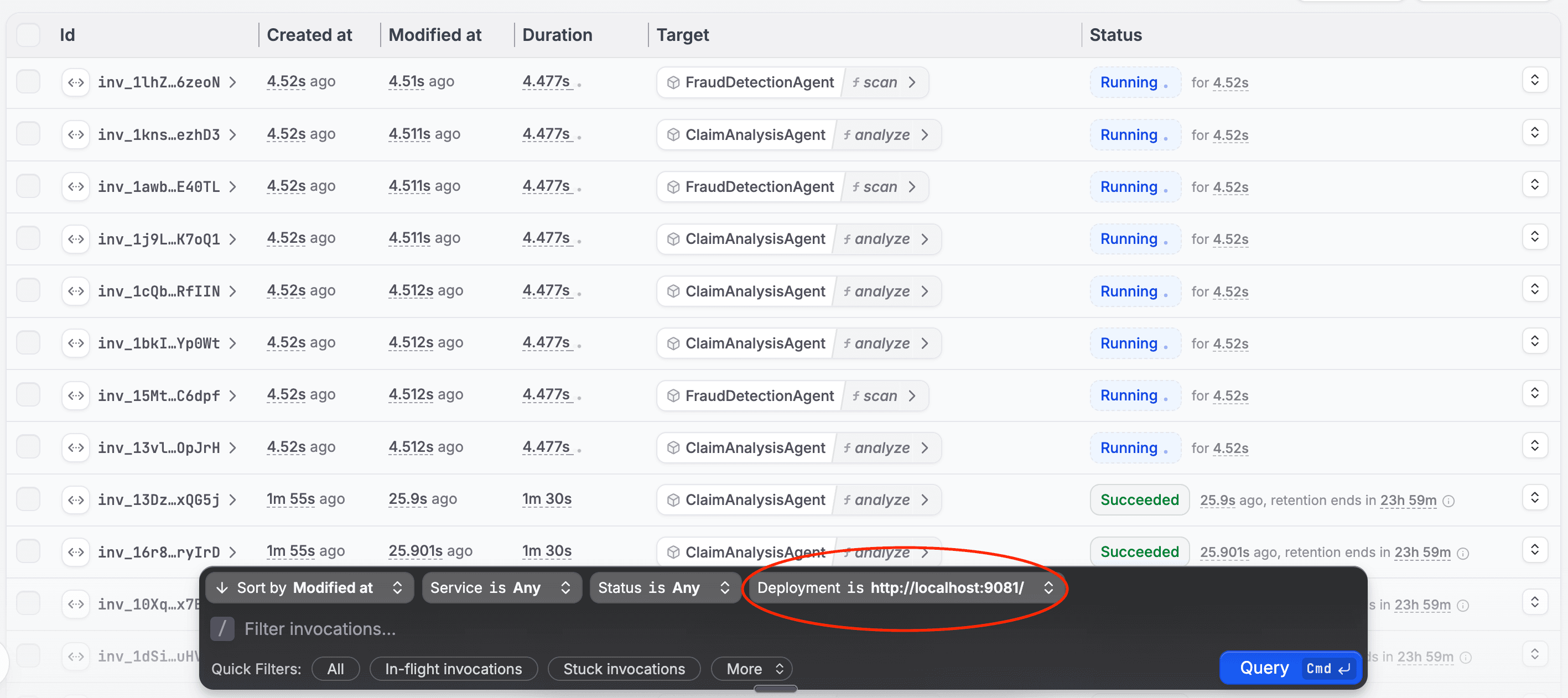This screenshot has height=698, width=1568.
Task: Click the invocation icon for inv_1awb…E40TL
Action: [x=76, y=186]
